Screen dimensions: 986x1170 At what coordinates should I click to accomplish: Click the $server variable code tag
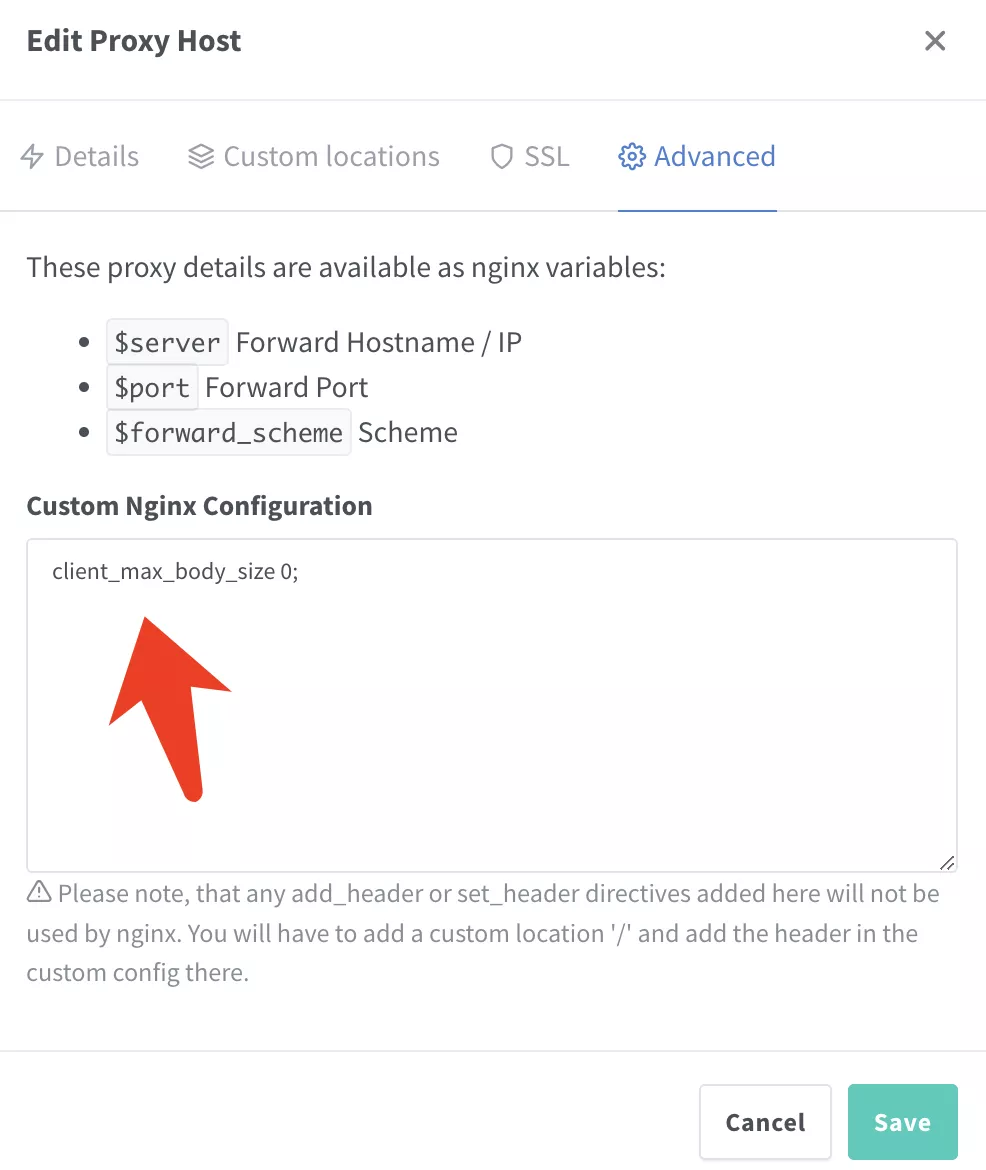pos(167,342)
